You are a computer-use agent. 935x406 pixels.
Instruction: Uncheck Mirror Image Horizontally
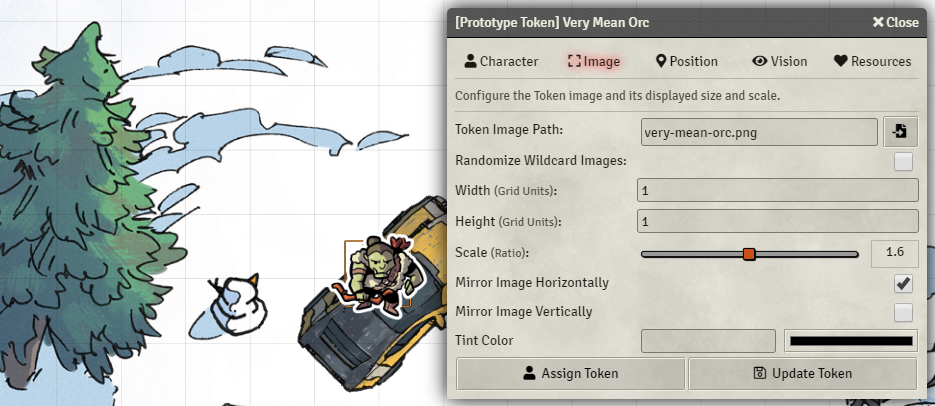click(903, 283)
